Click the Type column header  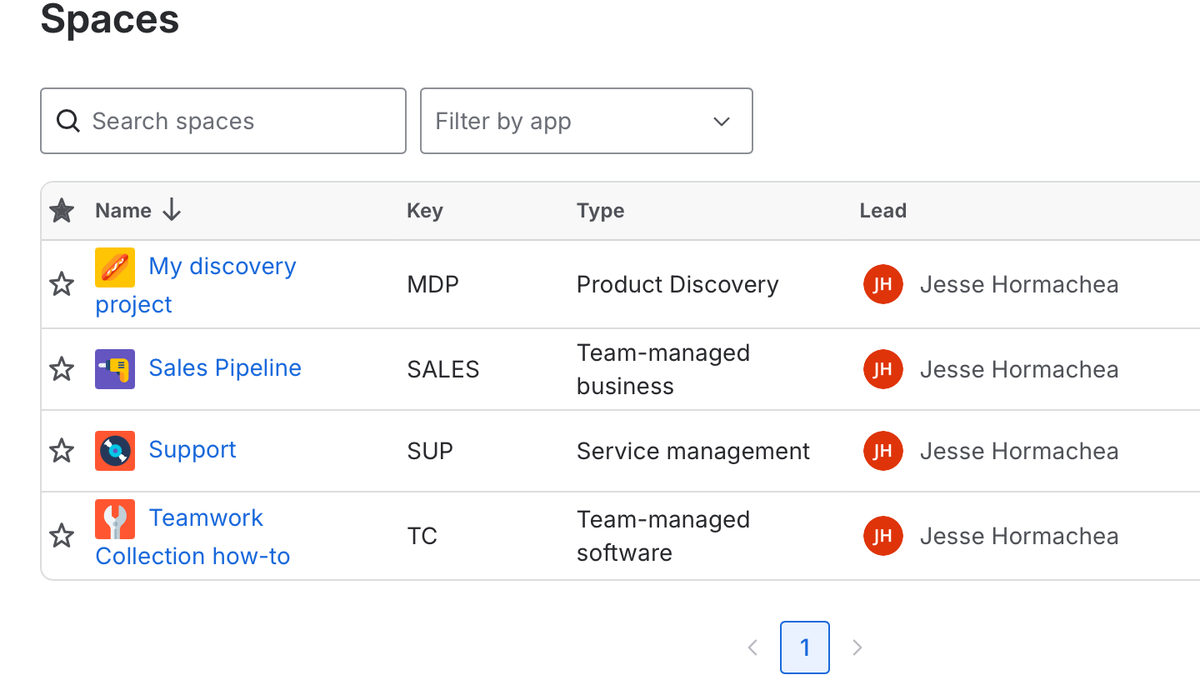point(600,211)
